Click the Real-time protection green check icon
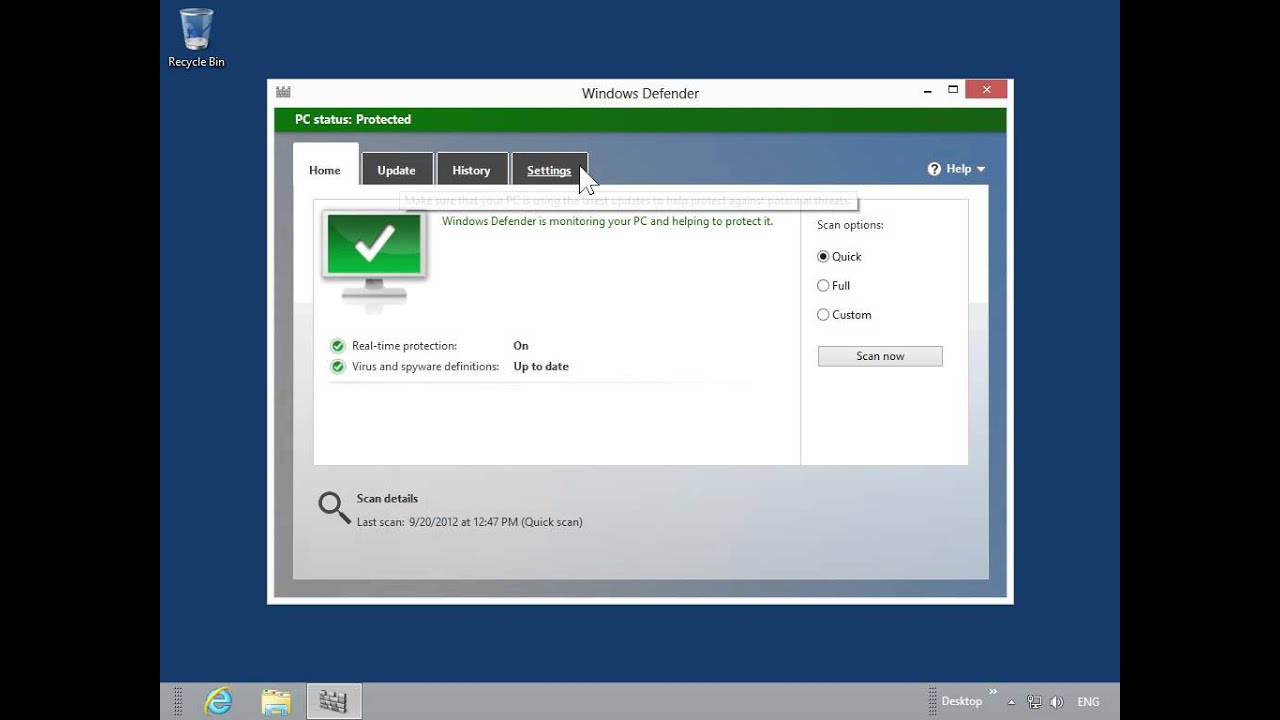The width and height of the screenshot is (1280, 720). (x=338, y=346)
